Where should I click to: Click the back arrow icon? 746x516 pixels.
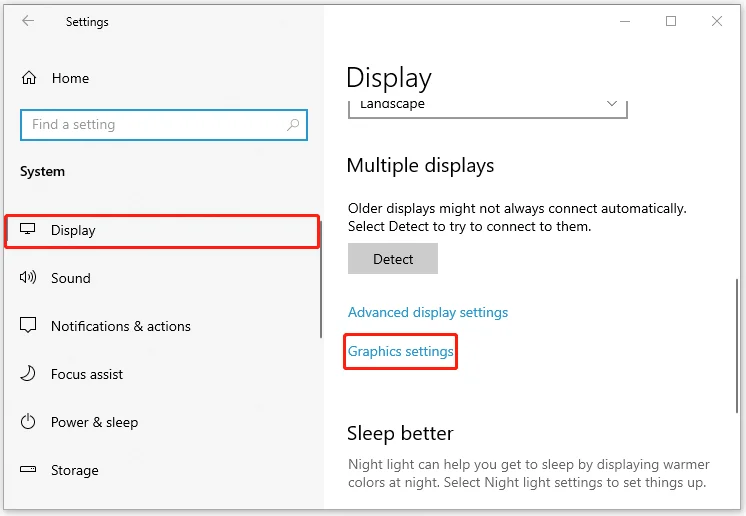pos(28,20)
